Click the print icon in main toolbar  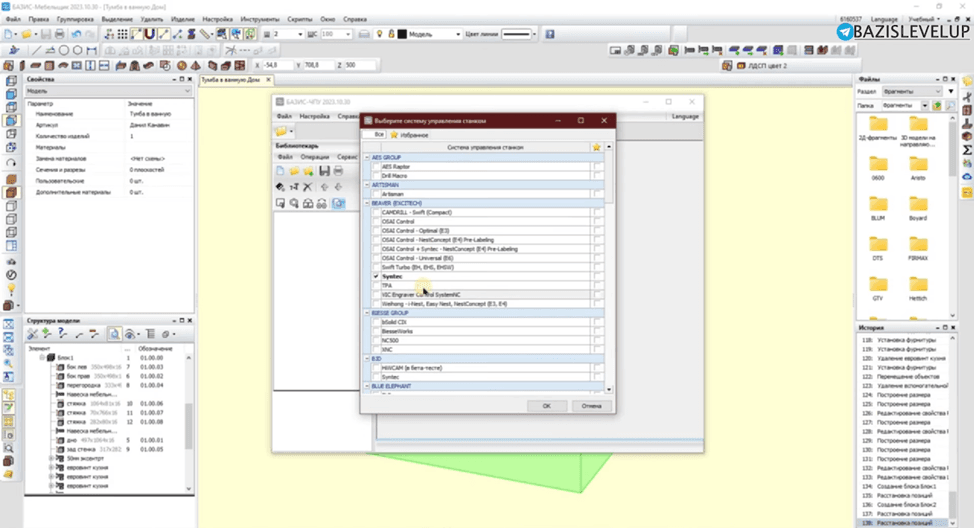[60, 34]
